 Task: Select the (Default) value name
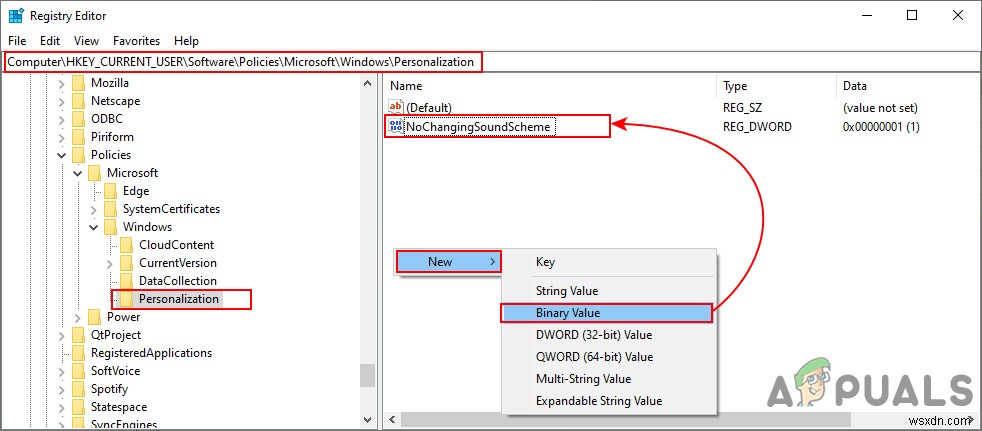pos(429,107)
